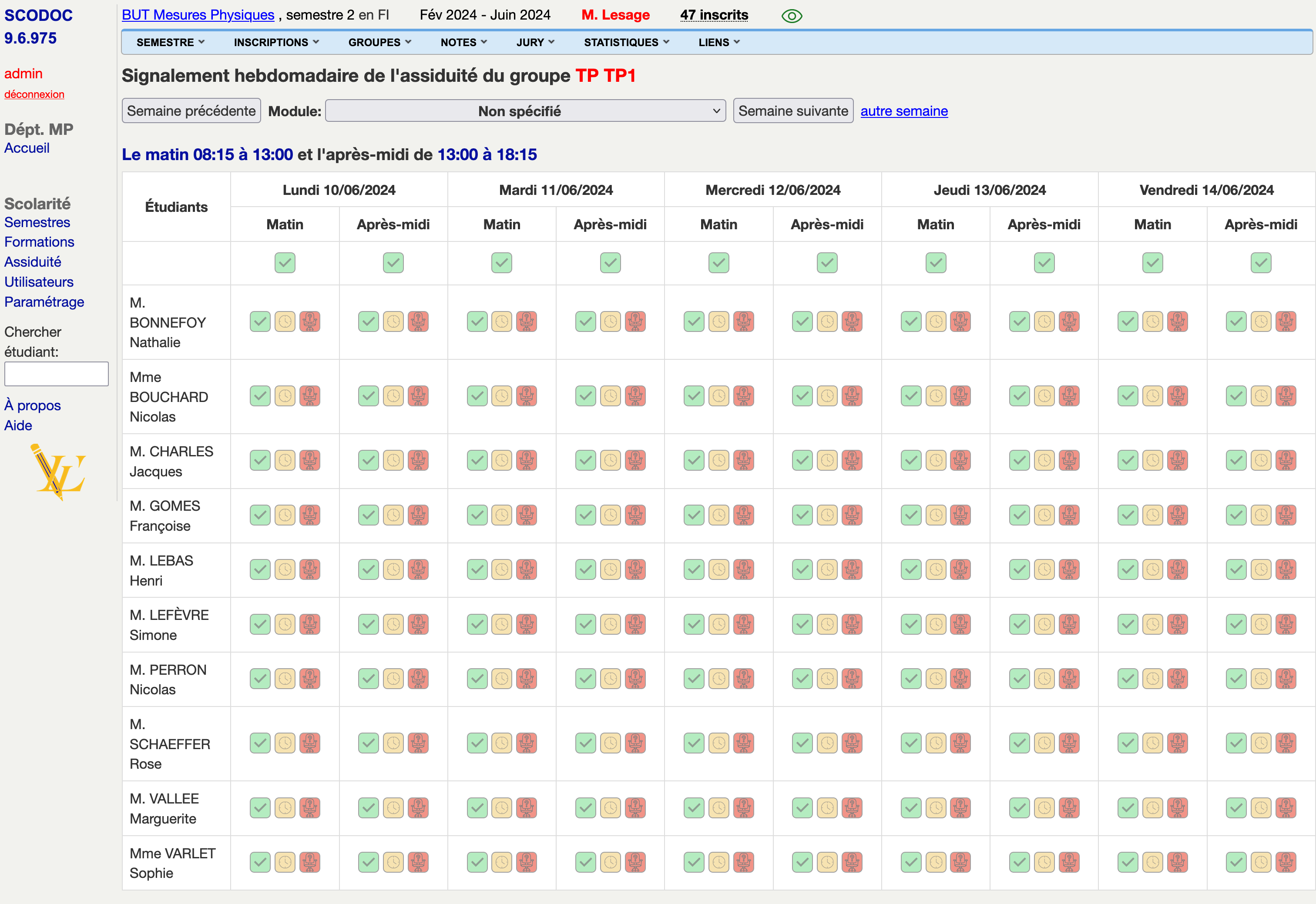Check everyone present for Jeudi Après-midi

coord(1044,263)
